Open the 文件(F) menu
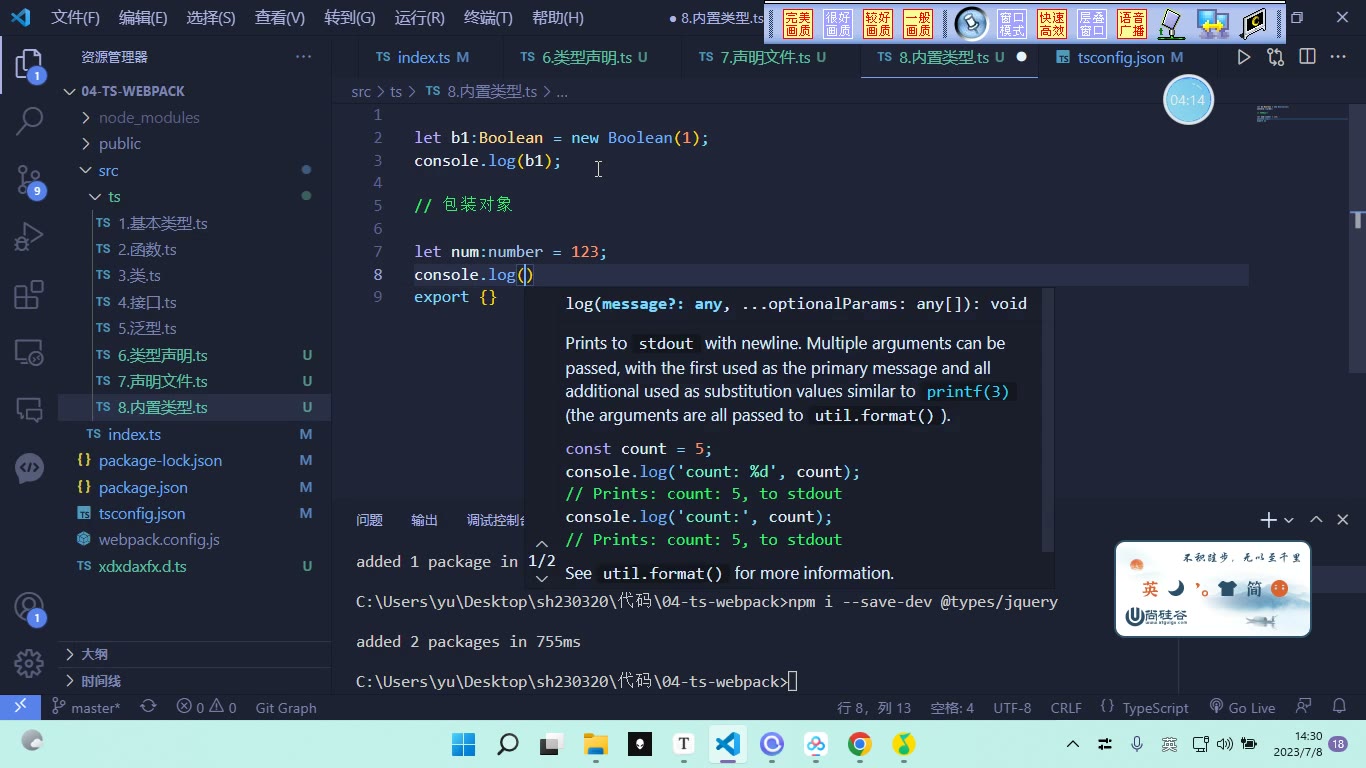 click(76, 18)
